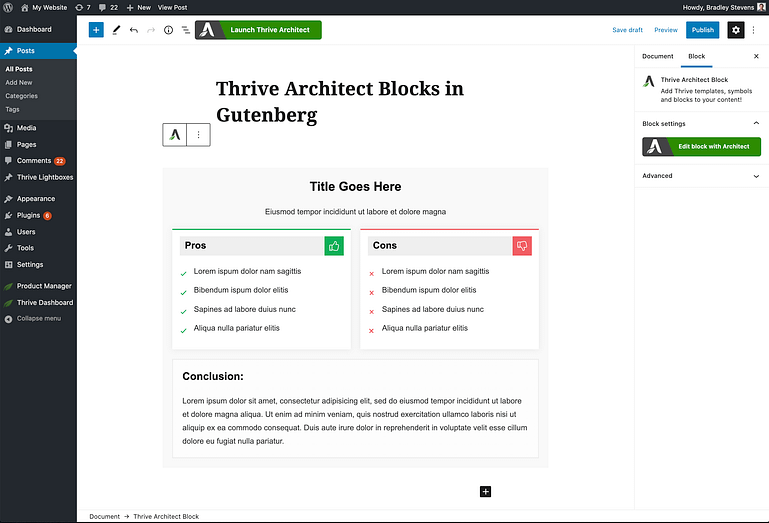
Task: Click the blue add block inserter icon
Action: (x=96, y=30)
